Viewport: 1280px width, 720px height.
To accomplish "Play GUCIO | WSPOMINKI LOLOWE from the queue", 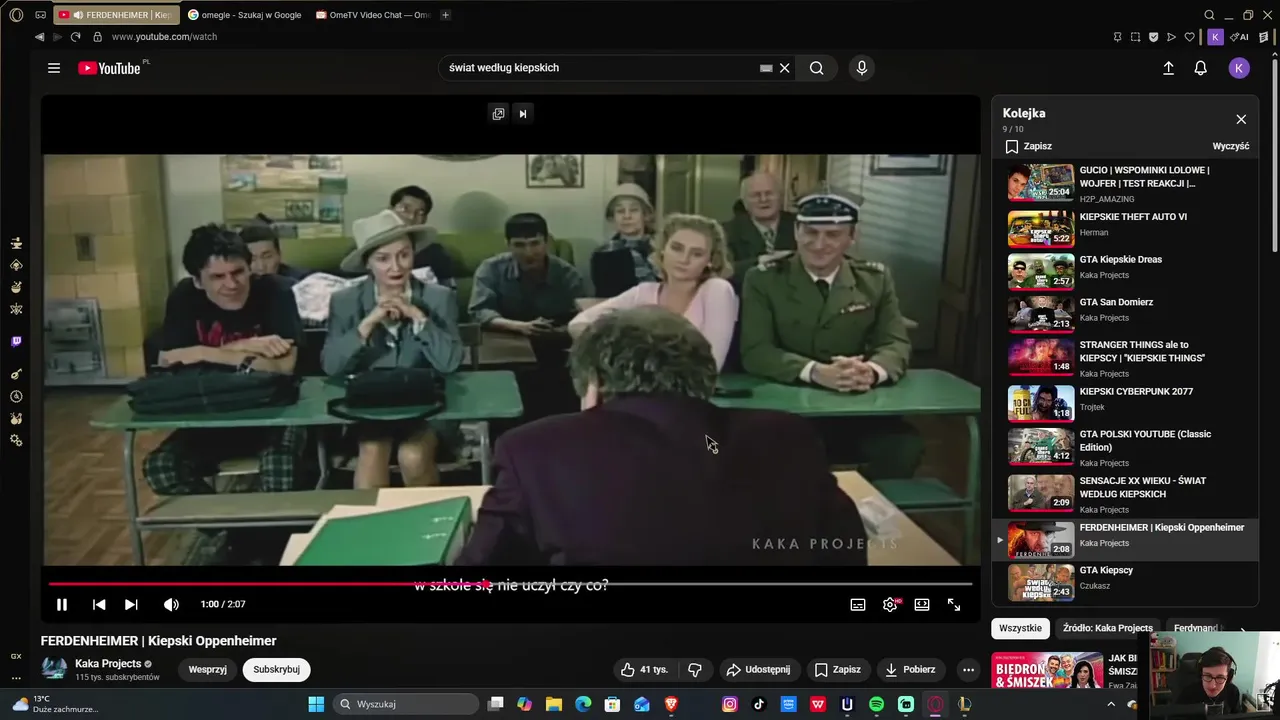I will point(1127,184).
